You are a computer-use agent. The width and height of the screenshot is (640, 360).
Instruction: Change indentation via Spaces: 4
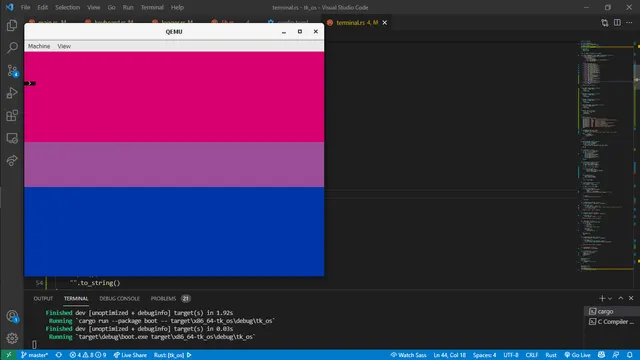484,355
